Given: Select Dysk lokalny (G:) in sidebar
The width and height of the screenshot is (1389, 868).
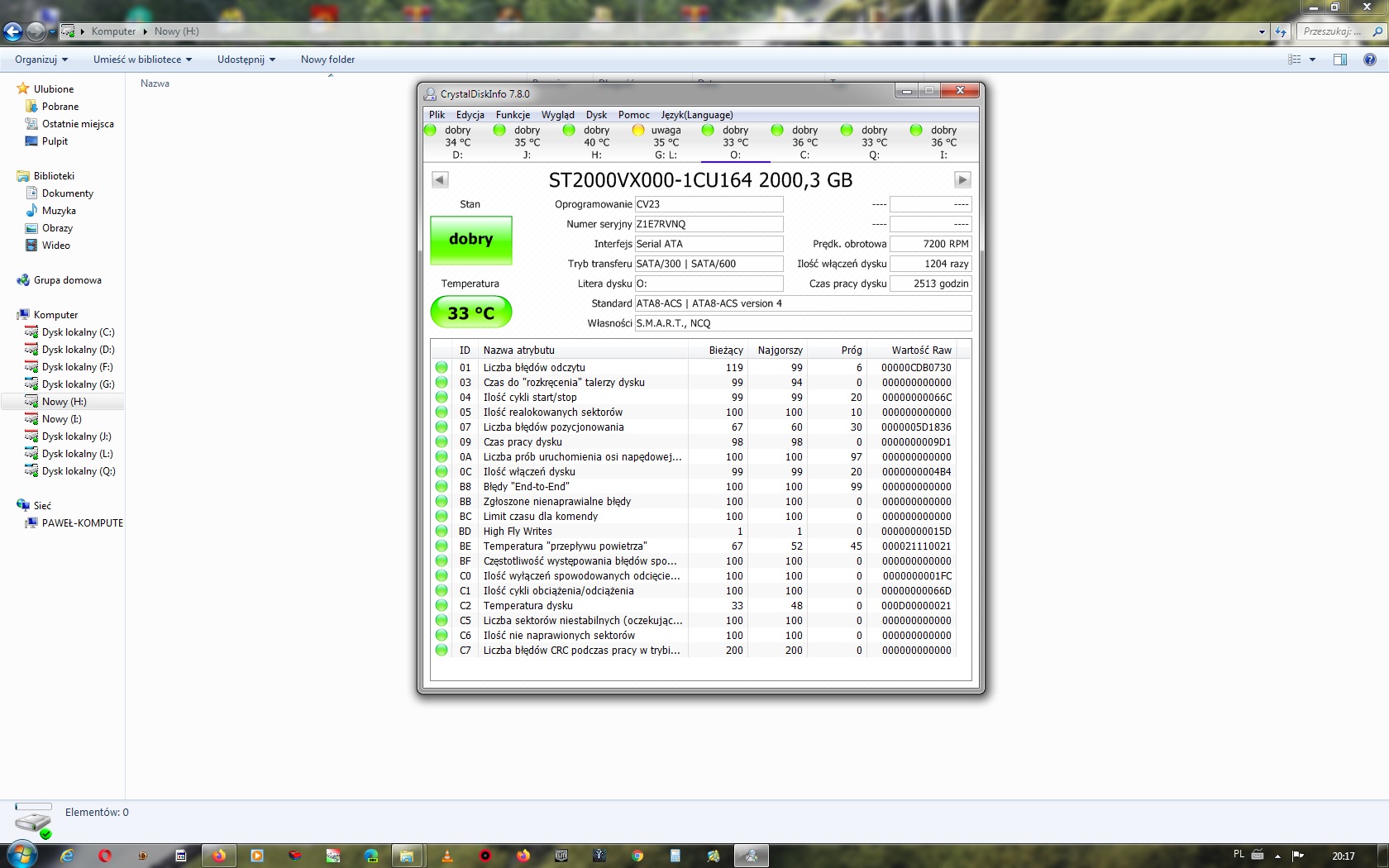Looking at the screenshot, I should point(78,384).
